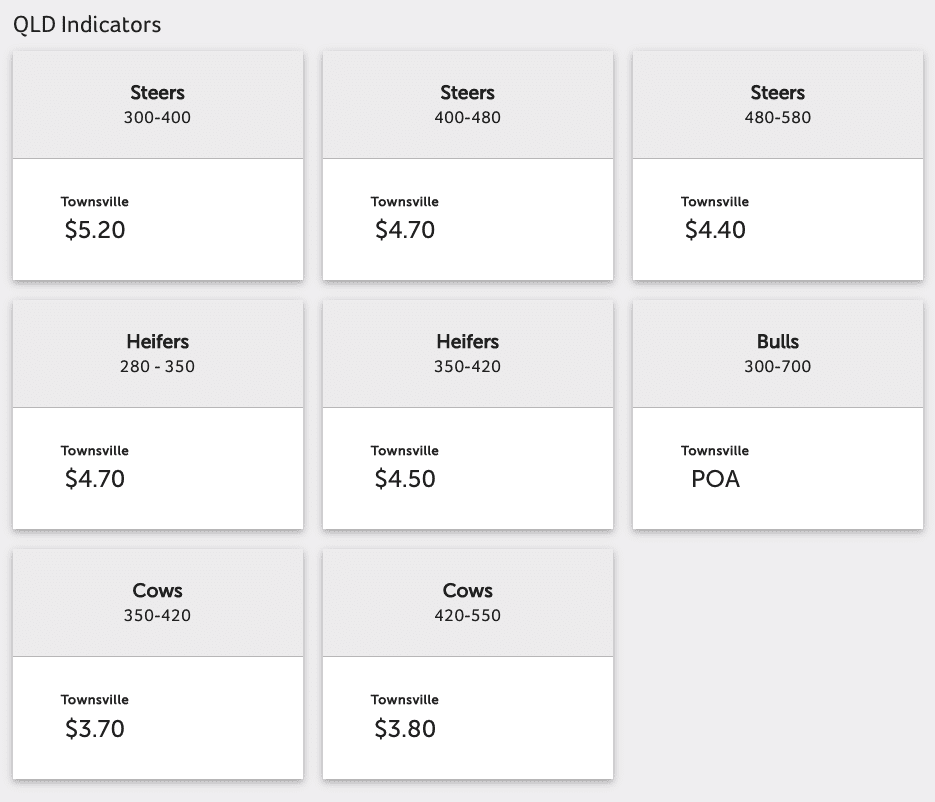
Task: Click the QLD Indicators heading
Action: tap(87, 25)
